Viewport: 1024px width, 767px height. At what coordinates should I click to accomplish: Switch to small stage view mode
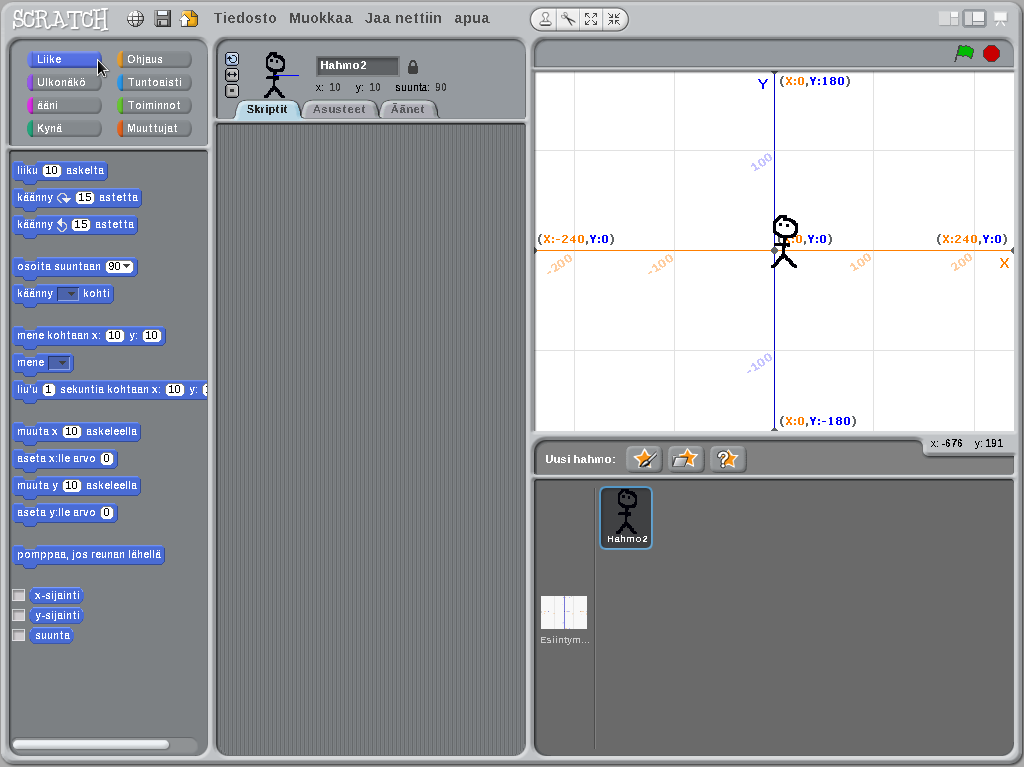coord(948,19)
